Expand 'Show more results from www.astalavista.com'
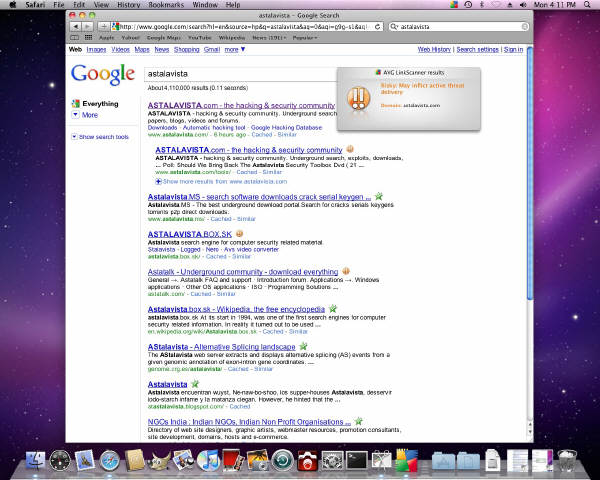 pyautogui.click(x=221, y=181)
